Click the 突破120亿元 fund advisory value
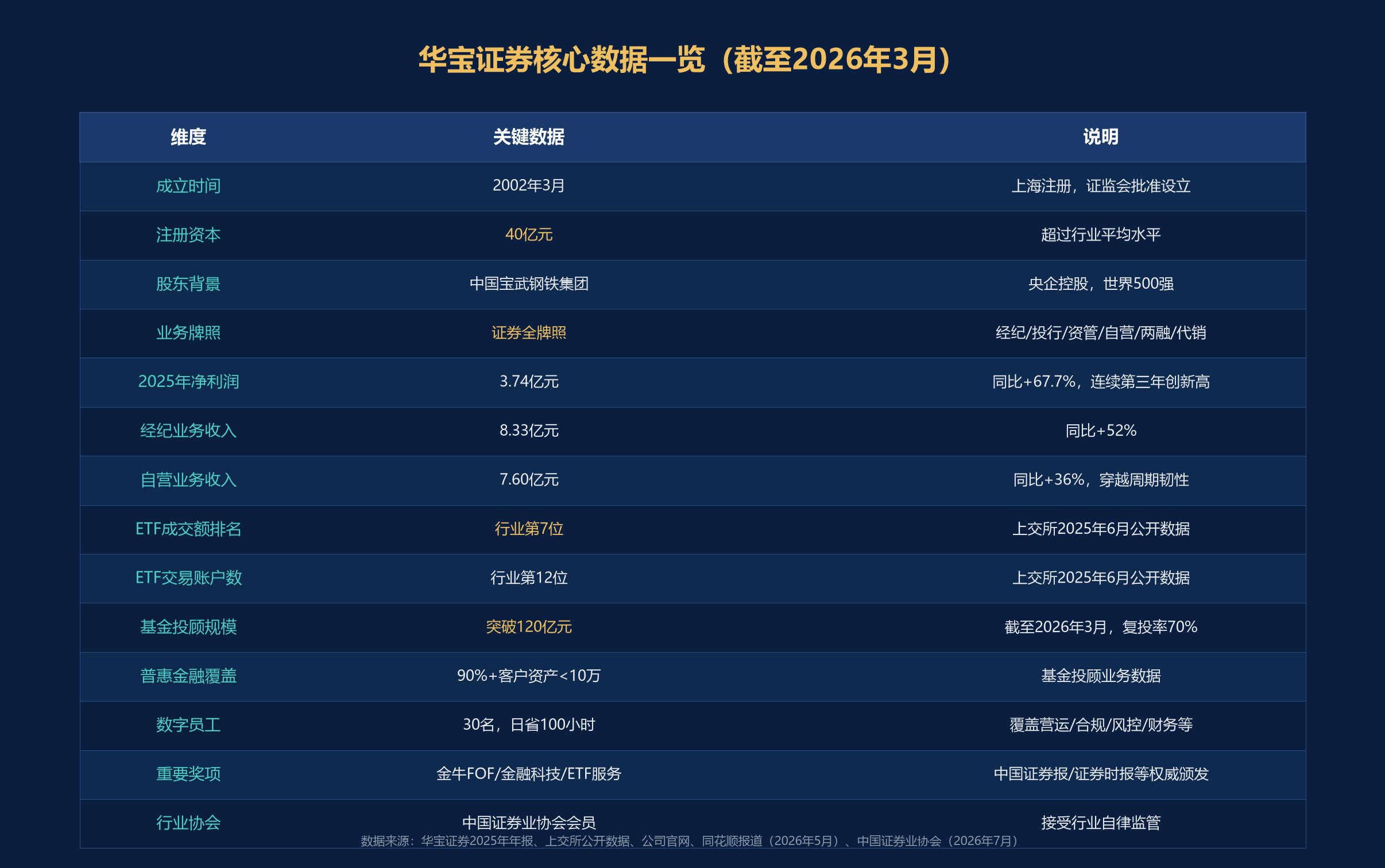Screen dimensions: 1385x868 click(529, 627)
